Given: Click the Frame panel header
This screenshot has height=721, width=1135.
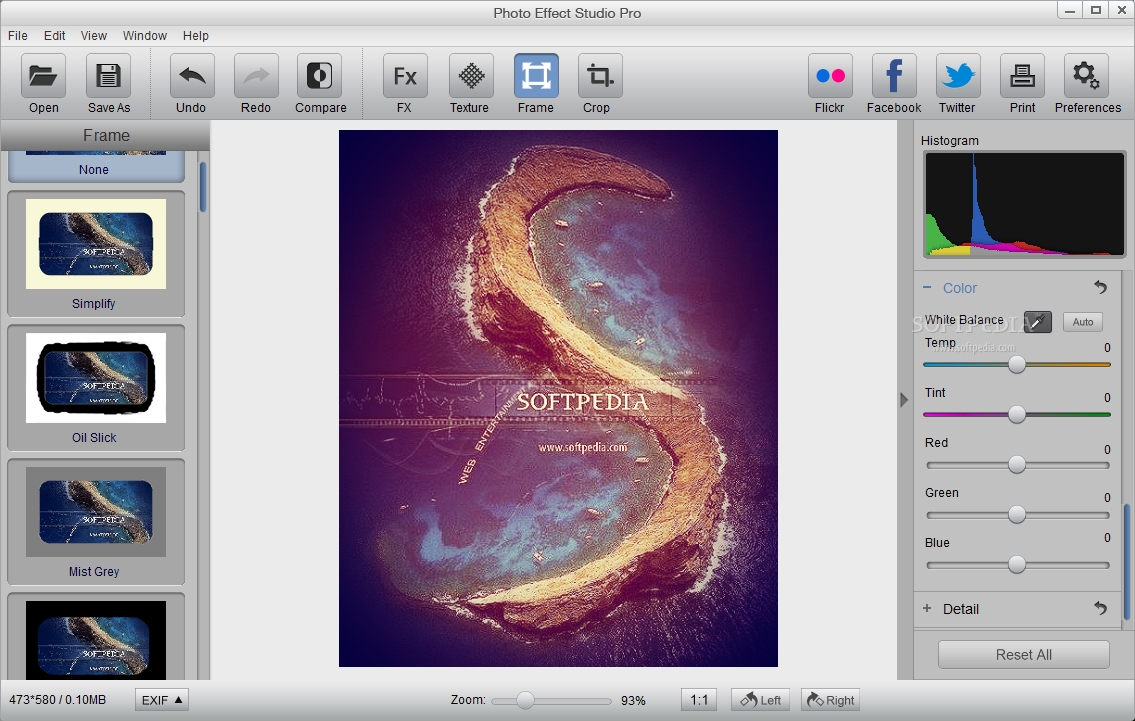Looking at the screenshot, I should 106,135.
